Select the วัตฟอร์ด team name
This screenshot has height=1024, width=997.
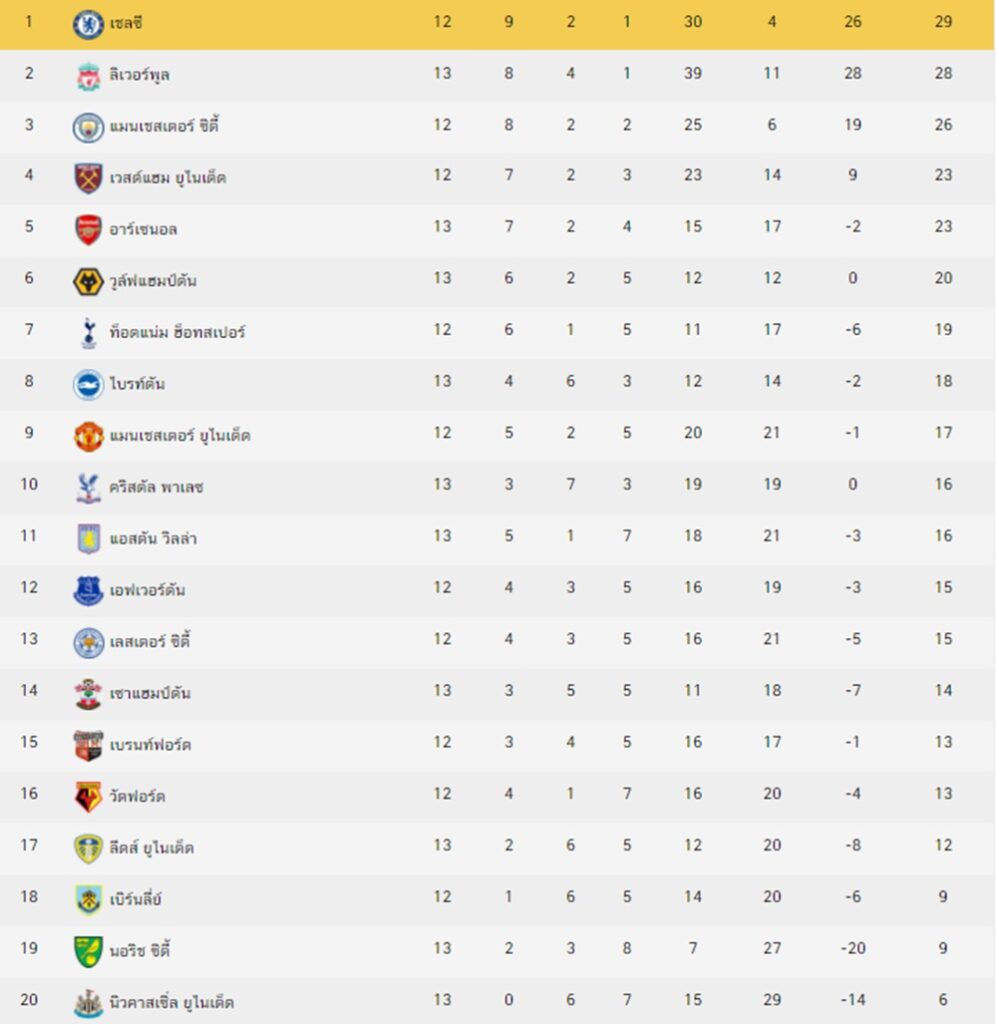tap(137, 796)
